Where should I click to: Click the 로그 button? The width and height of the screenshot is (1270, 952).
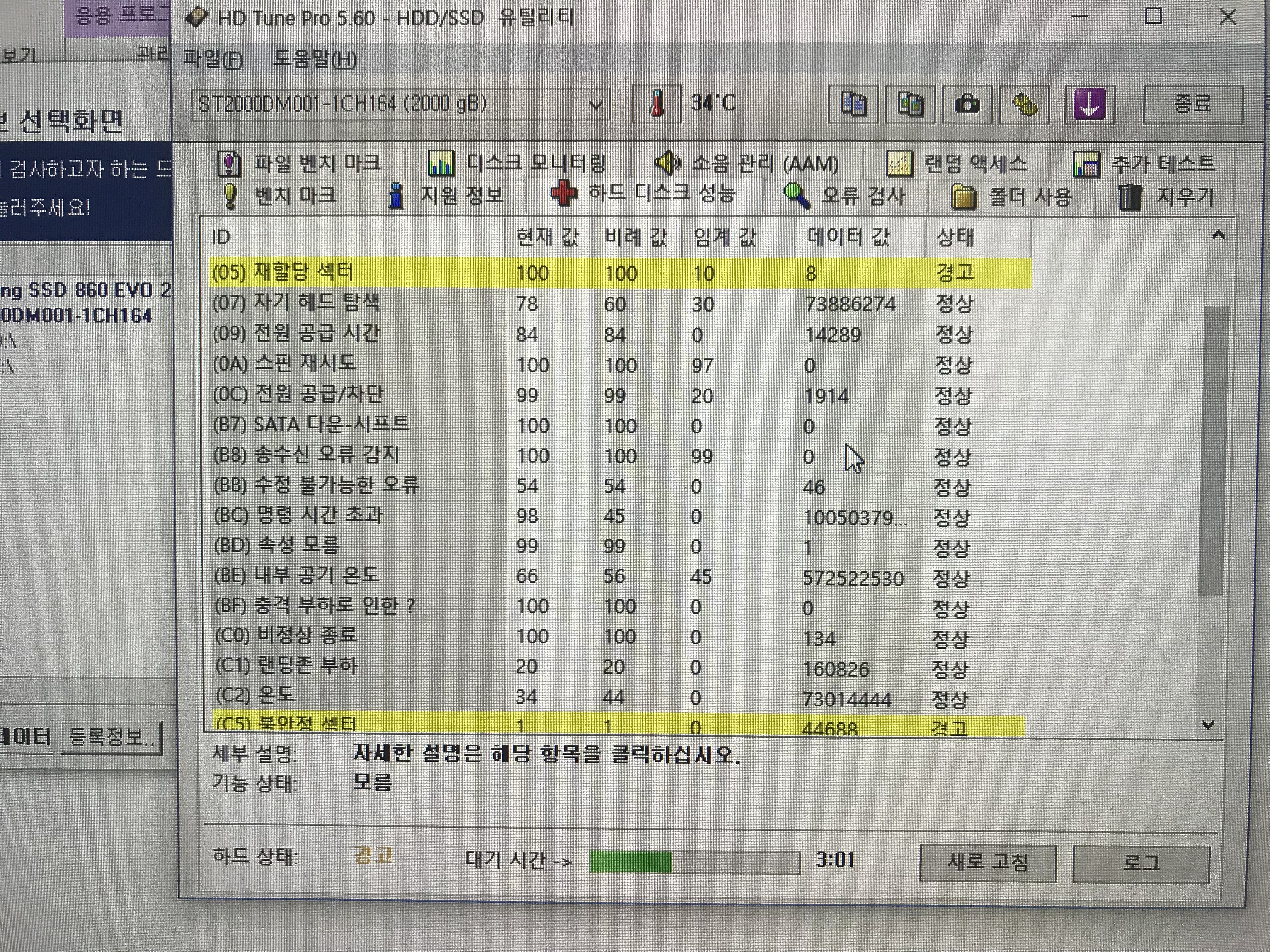[x=1140, y=863]
